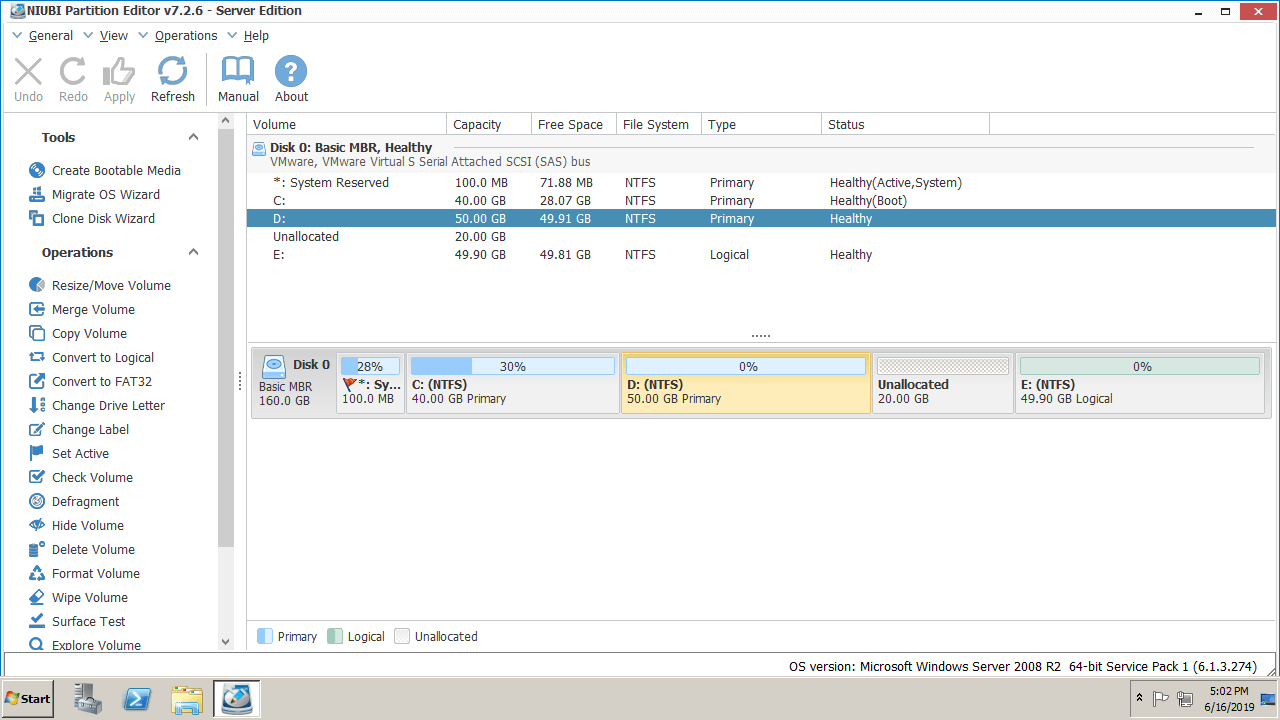Click the About question mark icon
The height and width of the screenshot is (720, 1280).
[x=291, y=72]
